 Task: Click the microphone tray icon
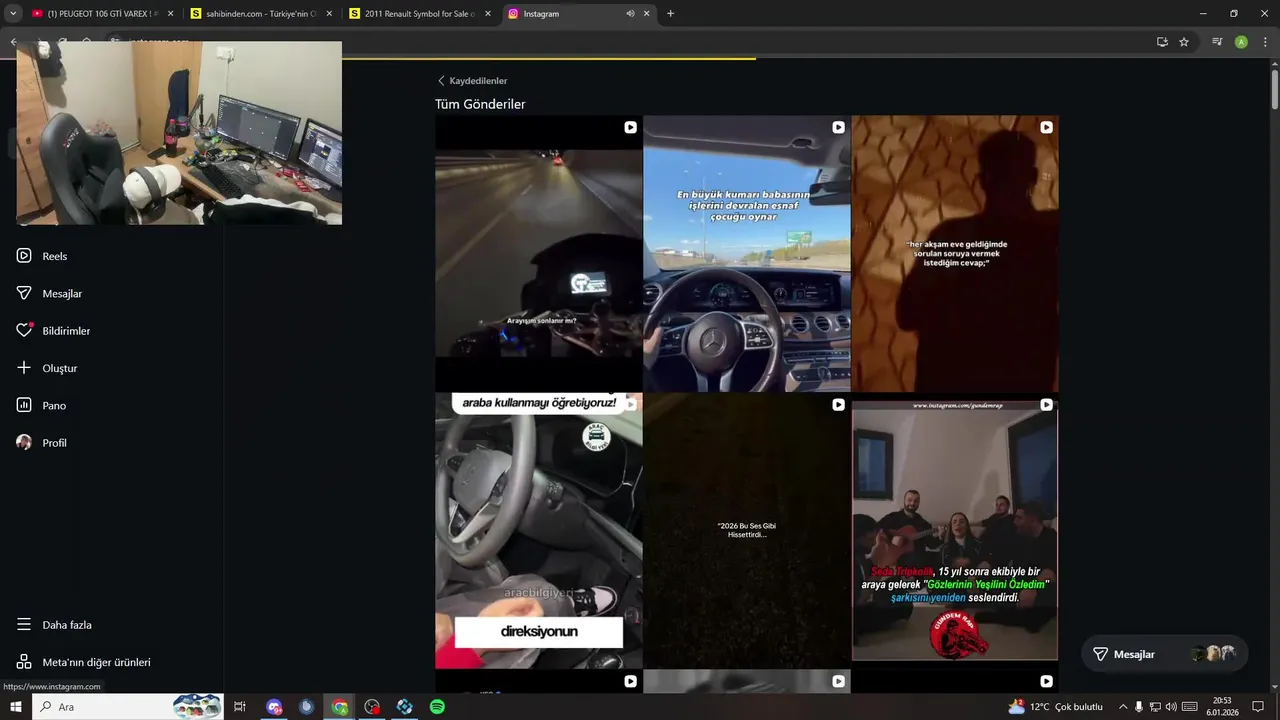[x=1139, y=707]
